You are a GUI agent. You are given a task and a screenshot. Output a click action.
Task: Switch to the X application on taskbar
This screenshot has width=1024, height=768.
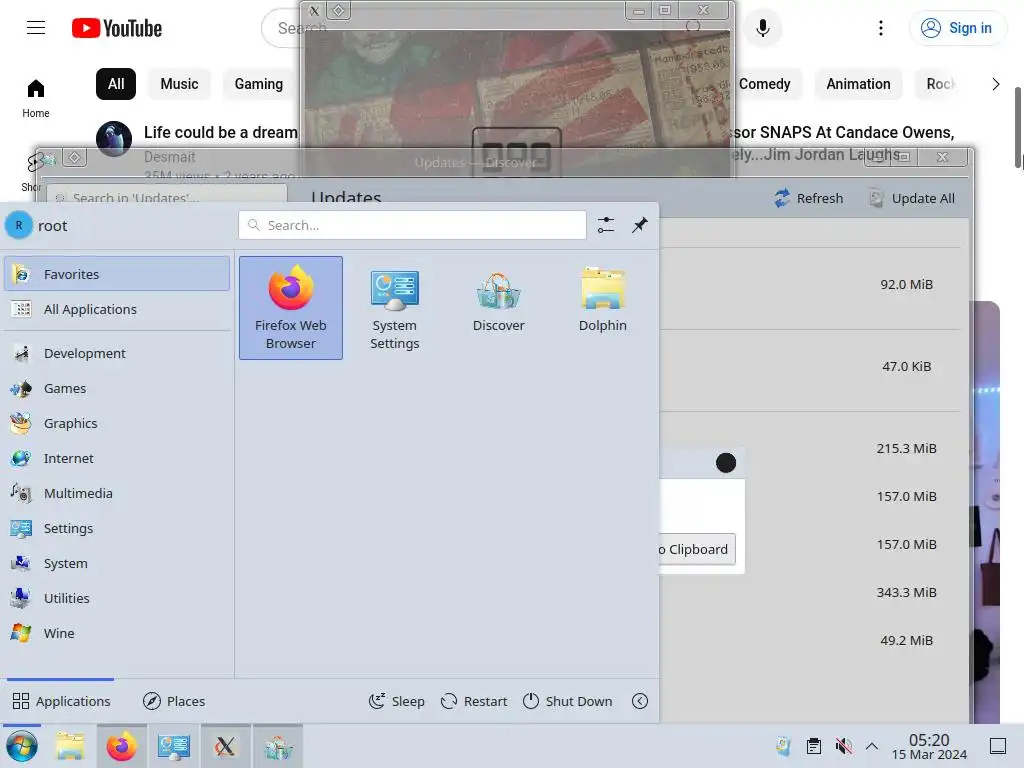point(225,746)
